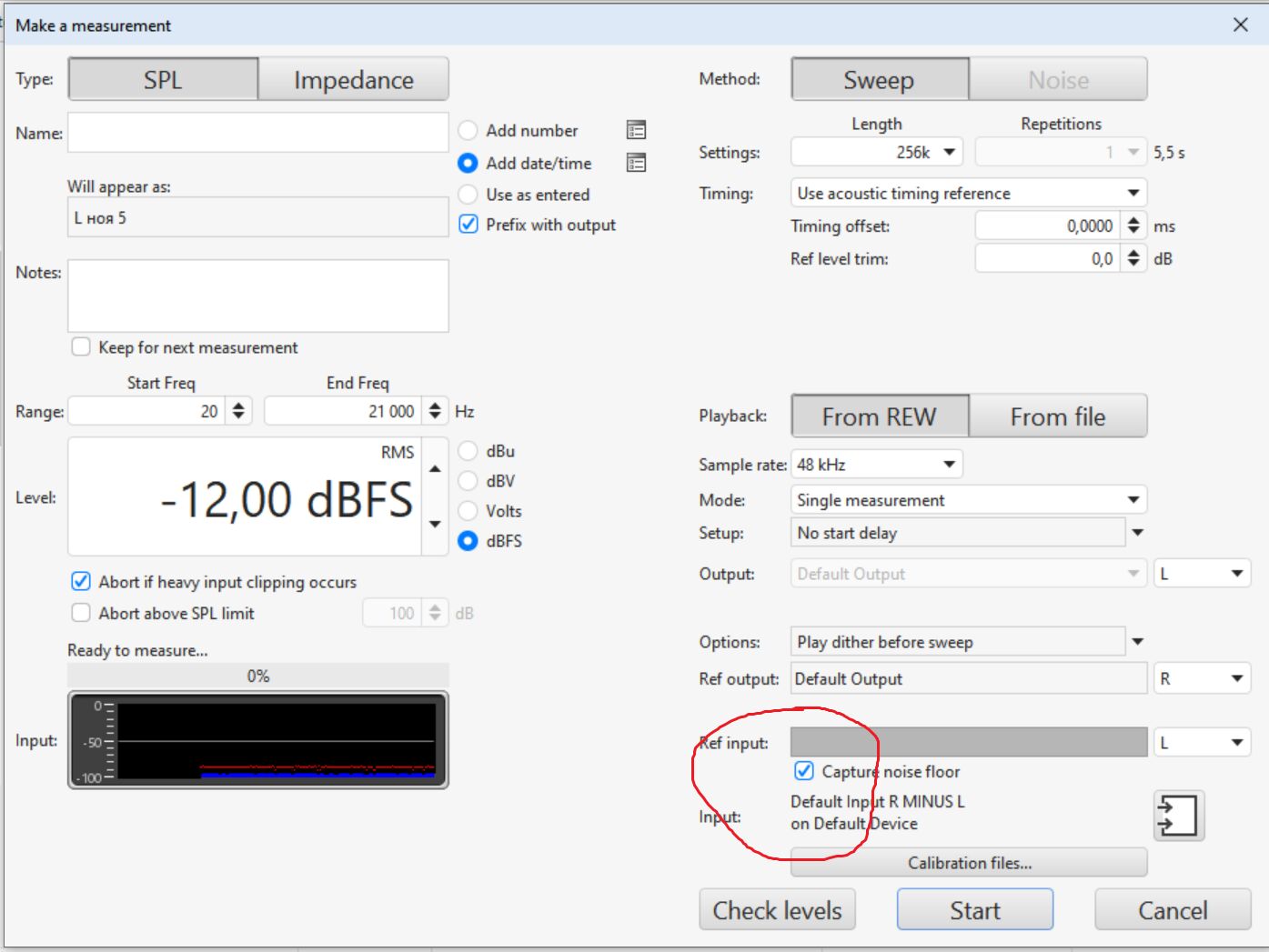This screenshot has width=1269, height=952.
Task: Expand the Options arrow beside dither setting
Action: coord(1137,642)
